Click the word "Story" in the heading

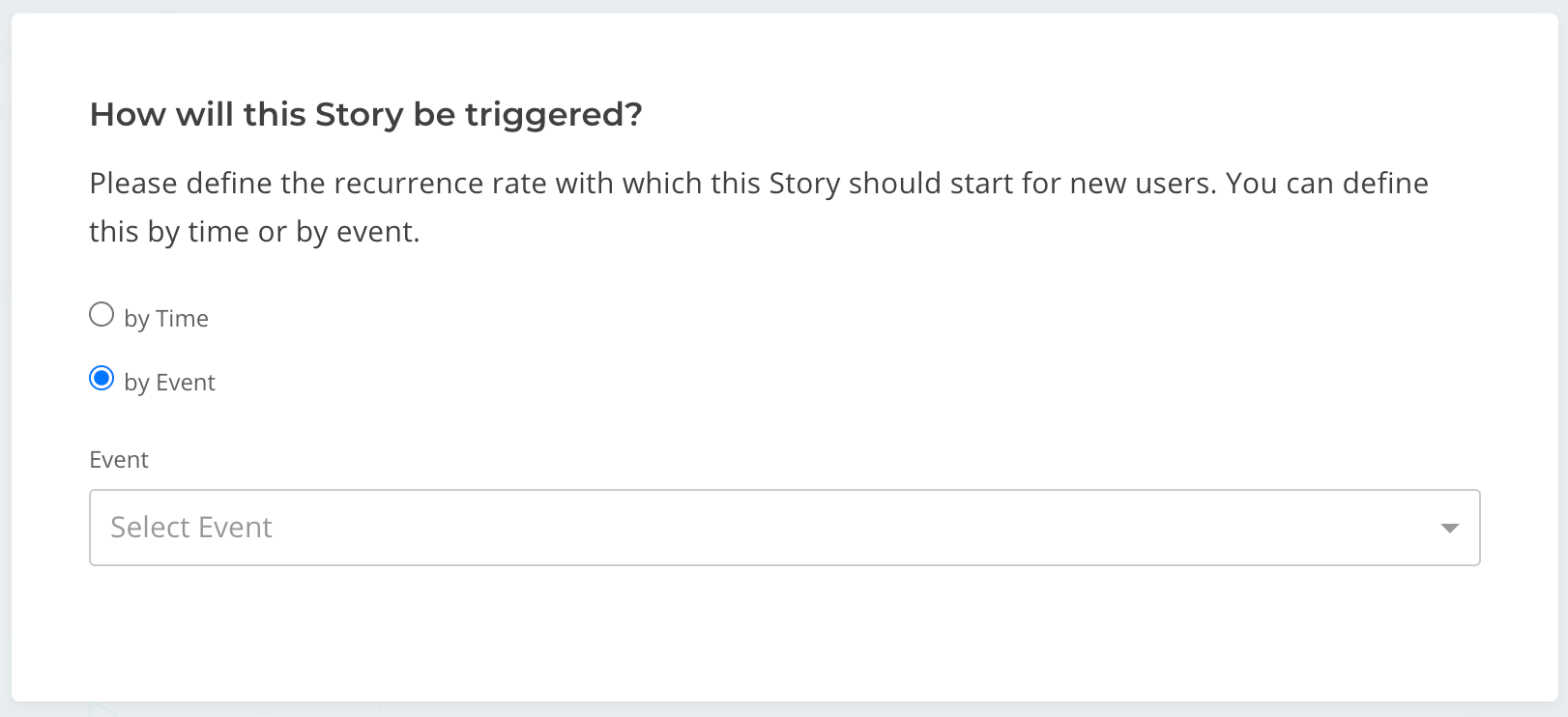tap(359, 115)
